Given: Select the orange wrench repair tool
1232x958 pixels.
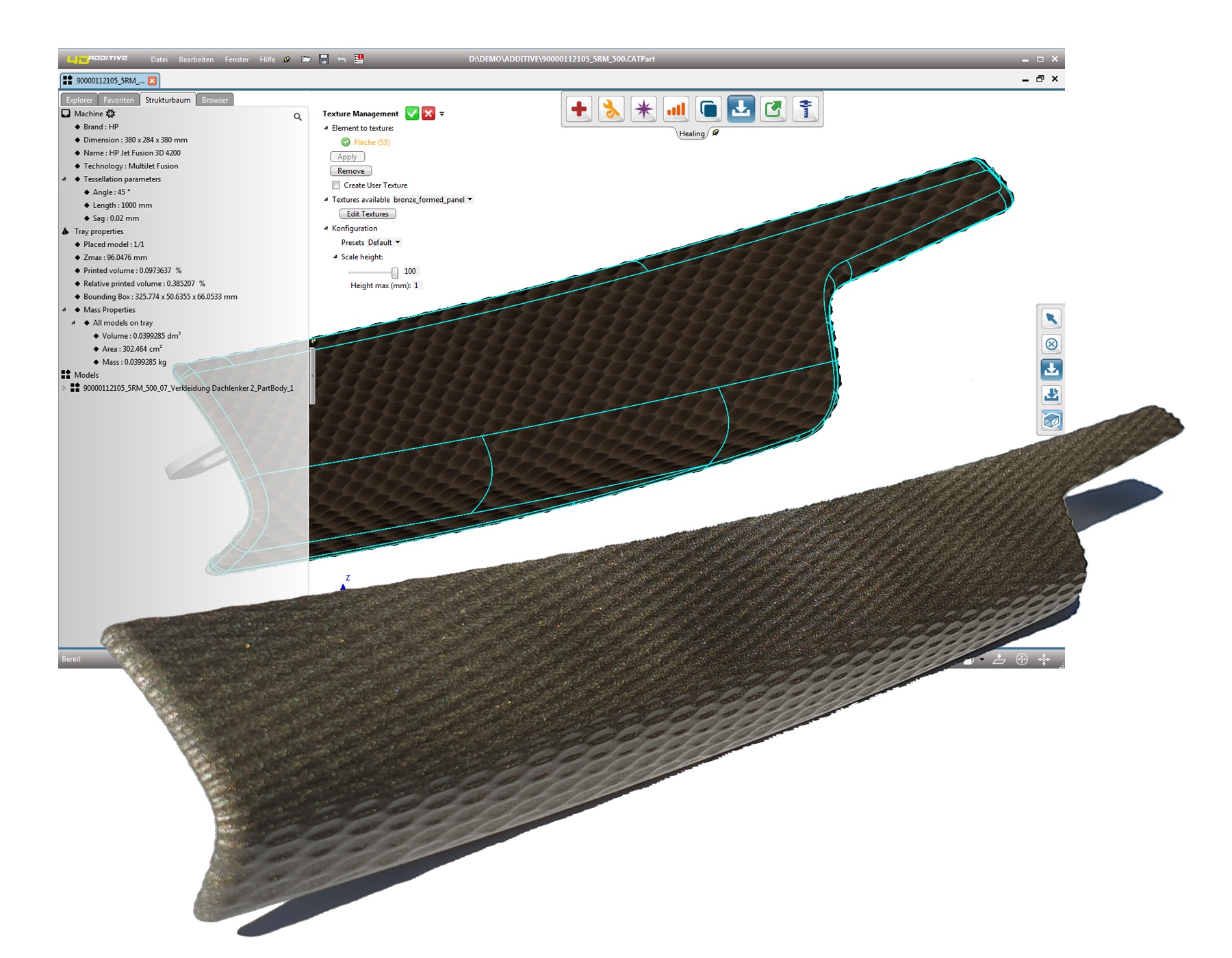Looking at the screenshot, I should pos(611,109).
